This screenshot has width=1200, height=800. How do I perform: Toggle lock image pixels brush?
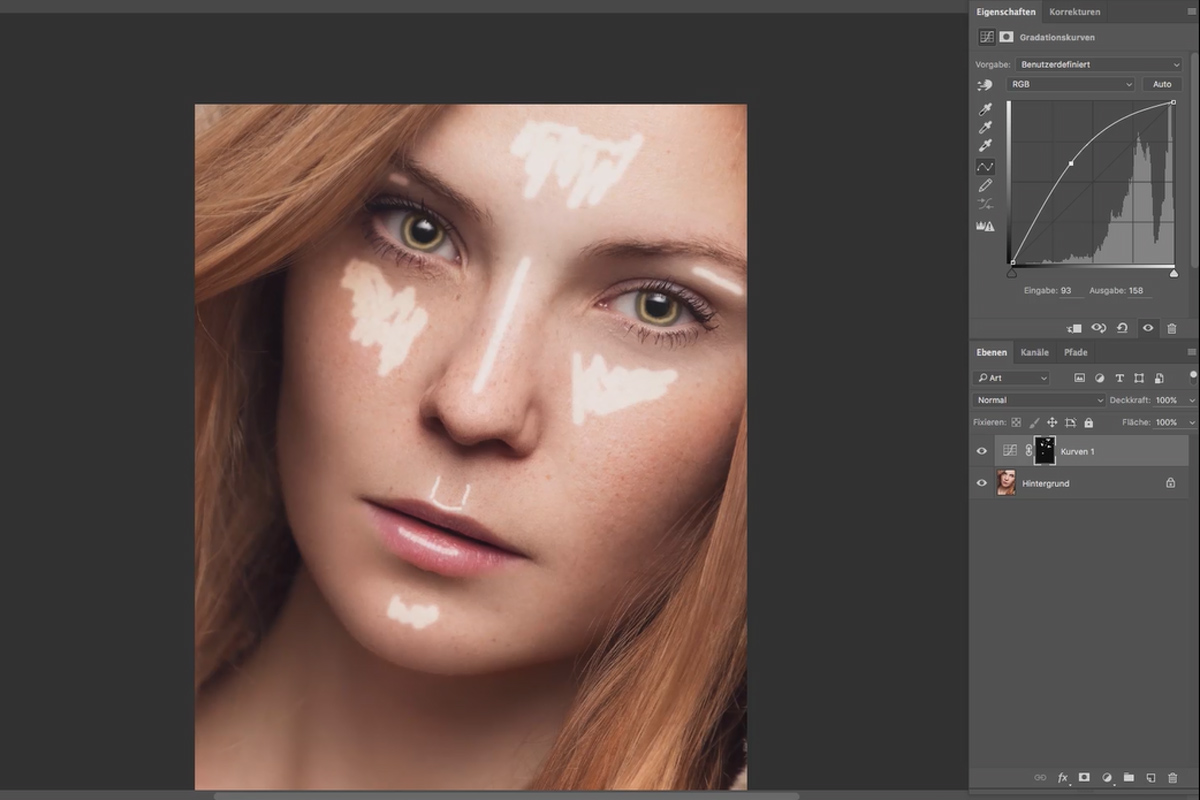(x=1035, y=423)
